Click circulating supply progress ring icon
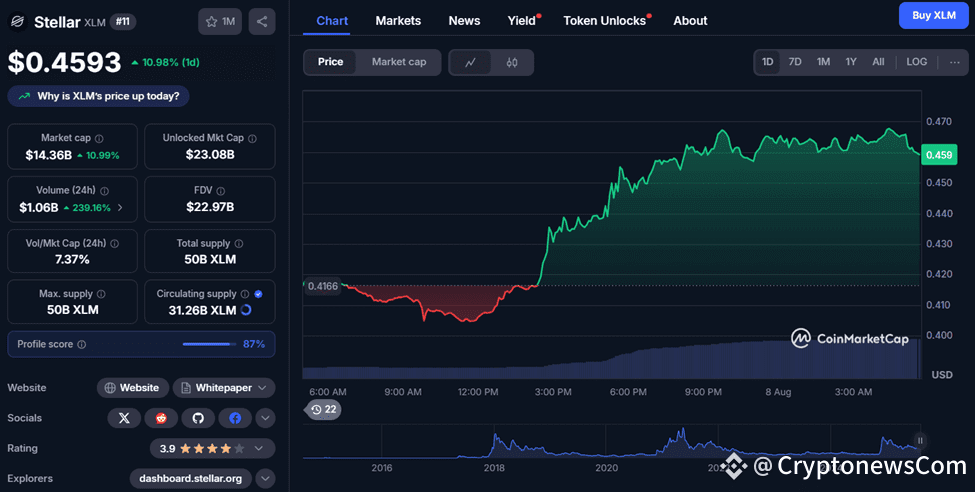This screenshot has height=492, width=975. tap(246, 310)
